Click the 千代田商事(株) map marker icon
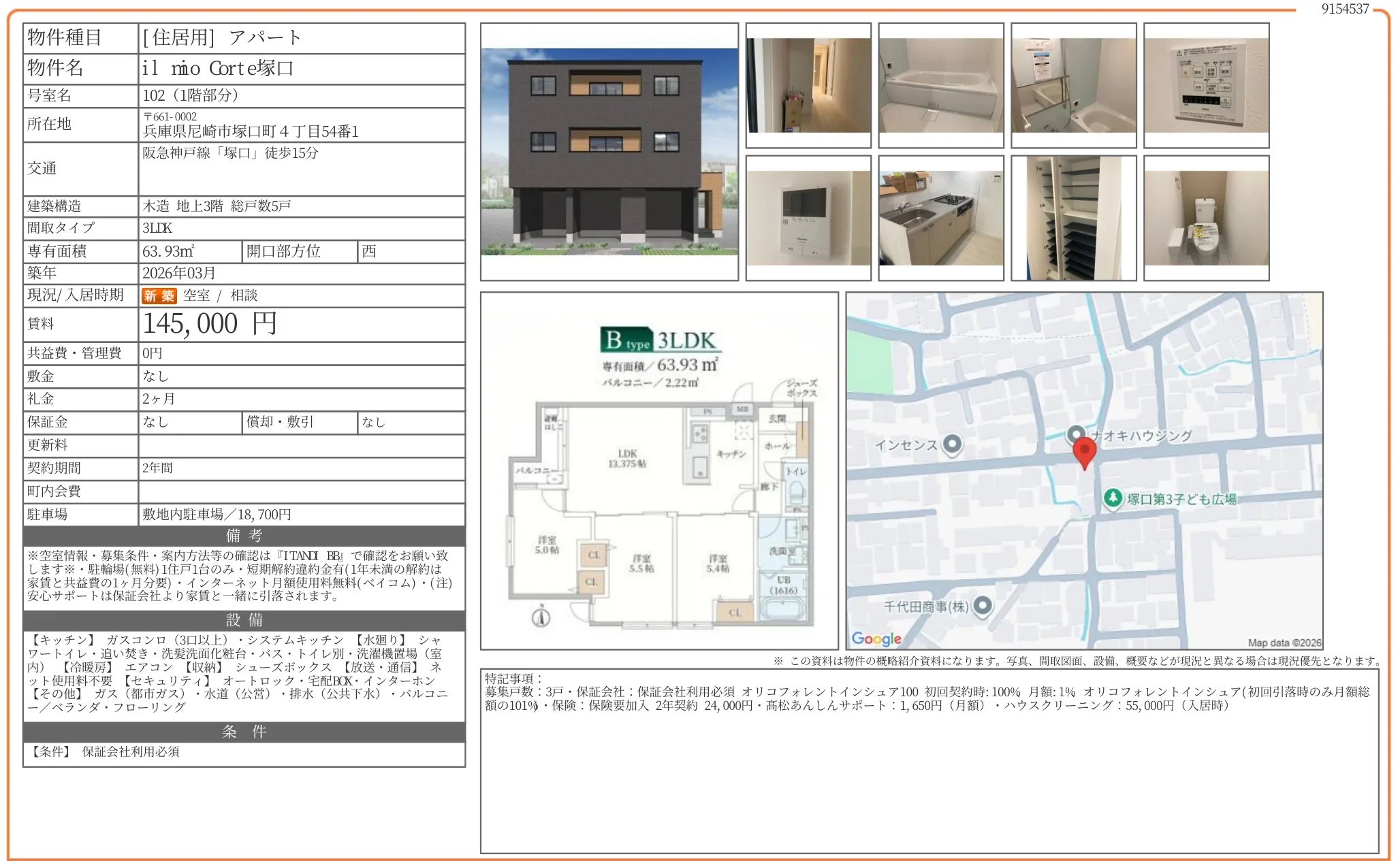This screenshot has width=1400, height=861. tap(982, 604)
